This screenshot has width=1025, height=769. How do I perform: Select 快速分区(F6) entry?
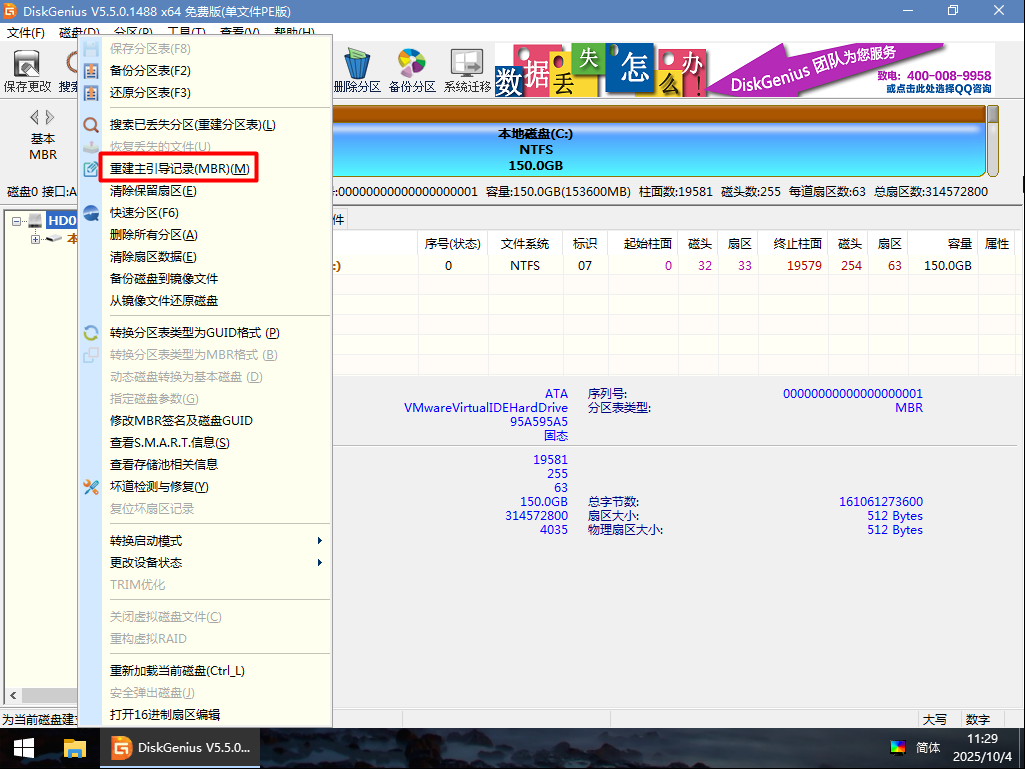pos(144,213)
